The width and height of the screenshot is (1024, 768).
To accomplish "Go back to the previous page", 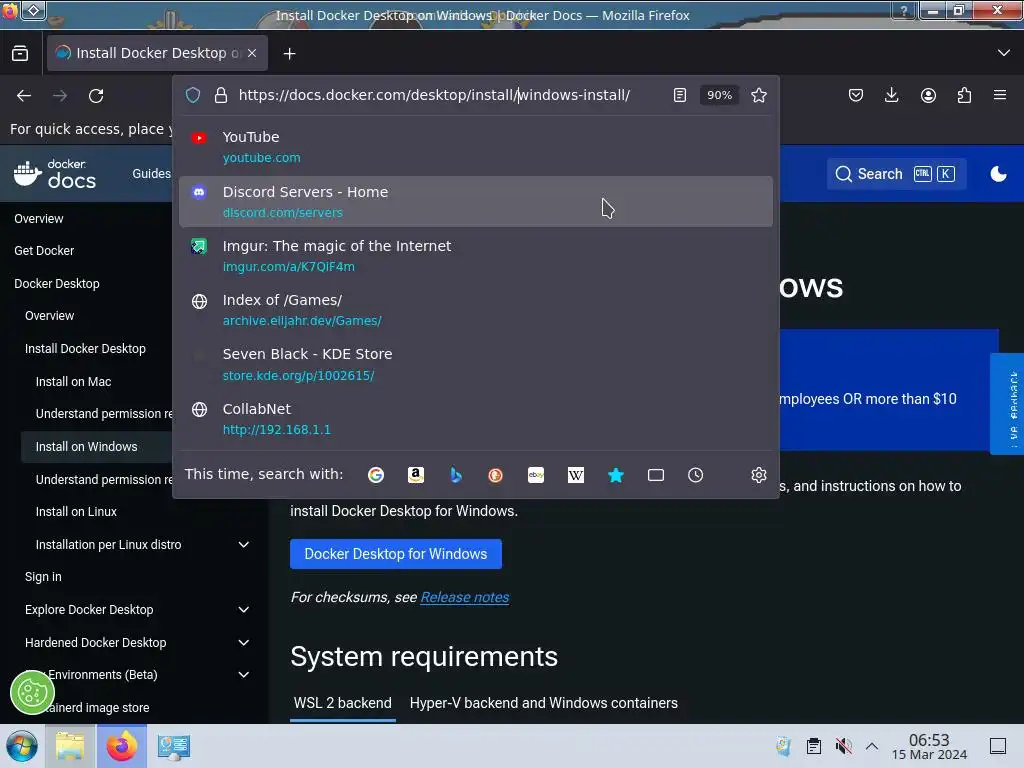I will click(x=24, y=96).
